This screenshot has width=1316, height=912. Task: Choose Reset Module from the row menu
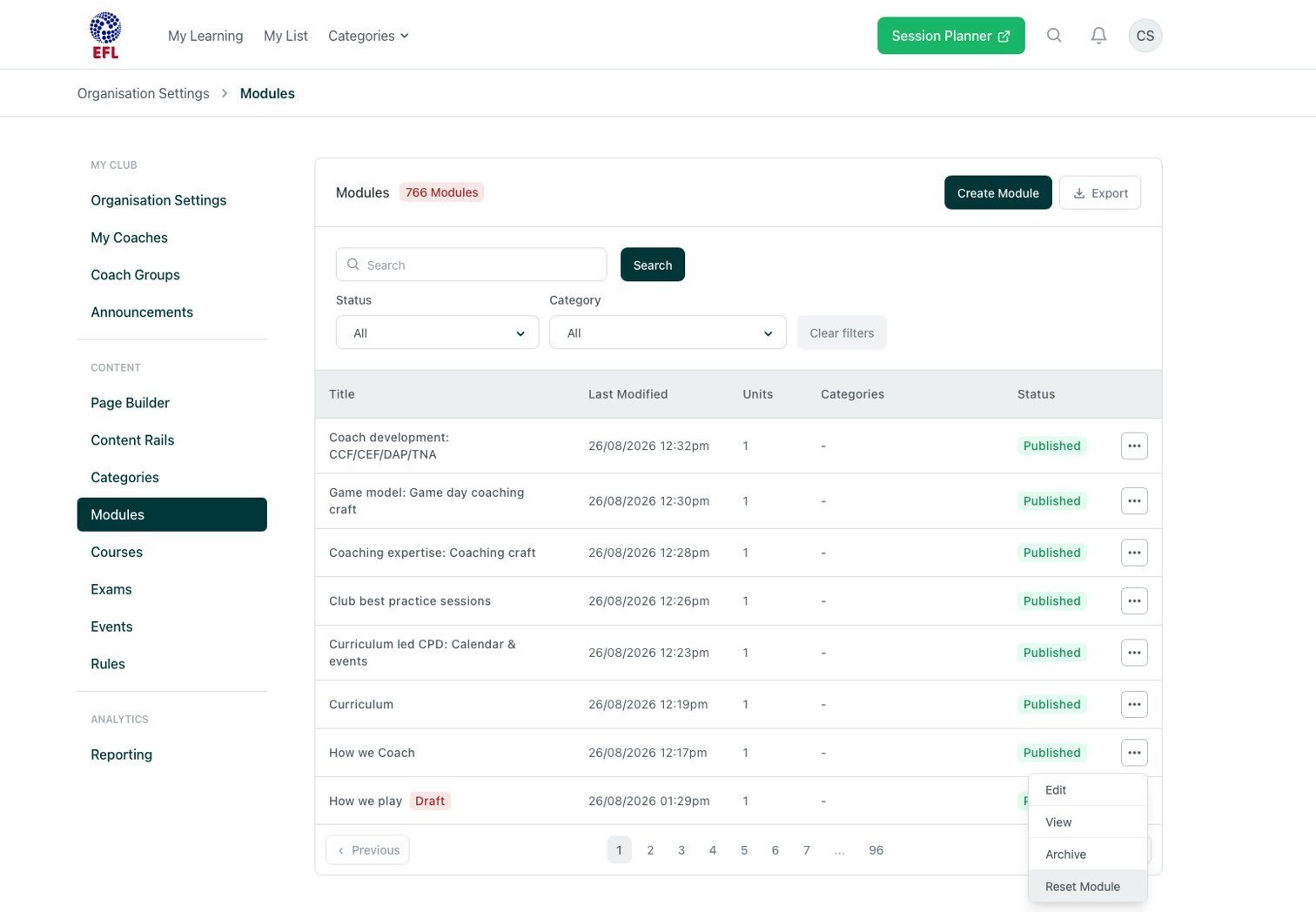(1088, 887)
